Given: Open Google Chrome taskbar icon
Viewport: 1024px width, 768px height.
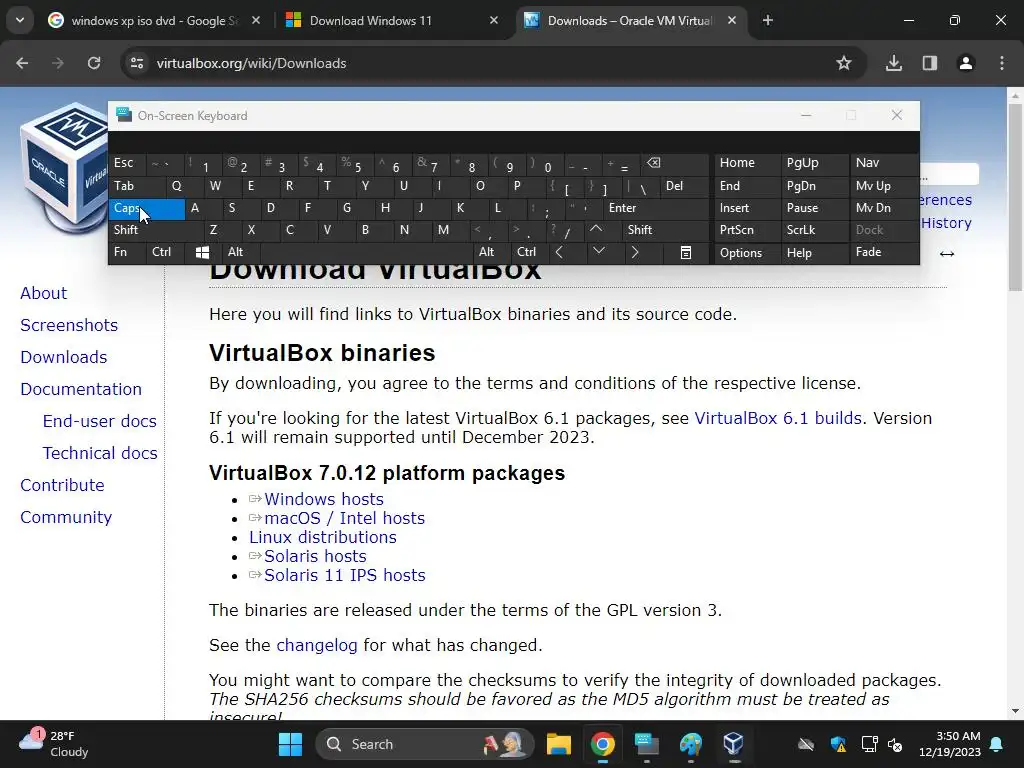Looking at the screenshot, I should click(603, 744).
